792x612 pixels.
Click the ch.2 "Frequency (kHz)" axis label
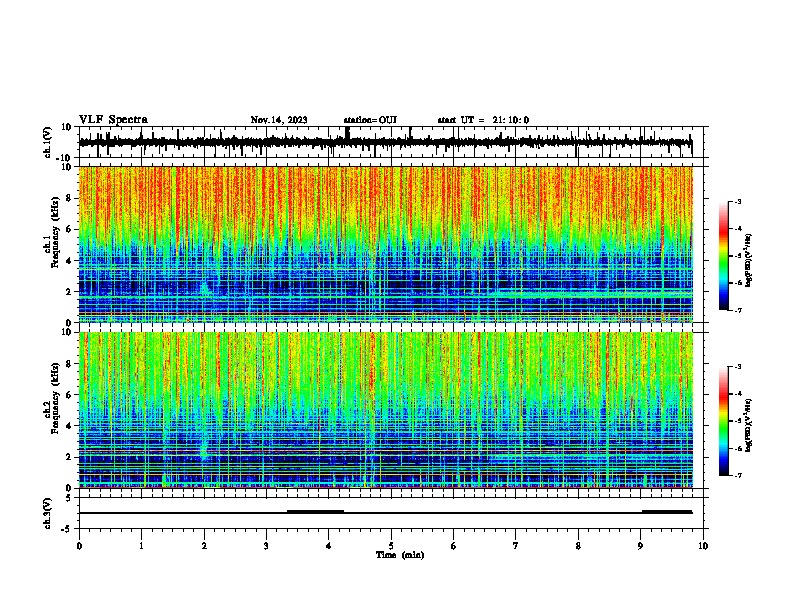click(x=55, y=398)
